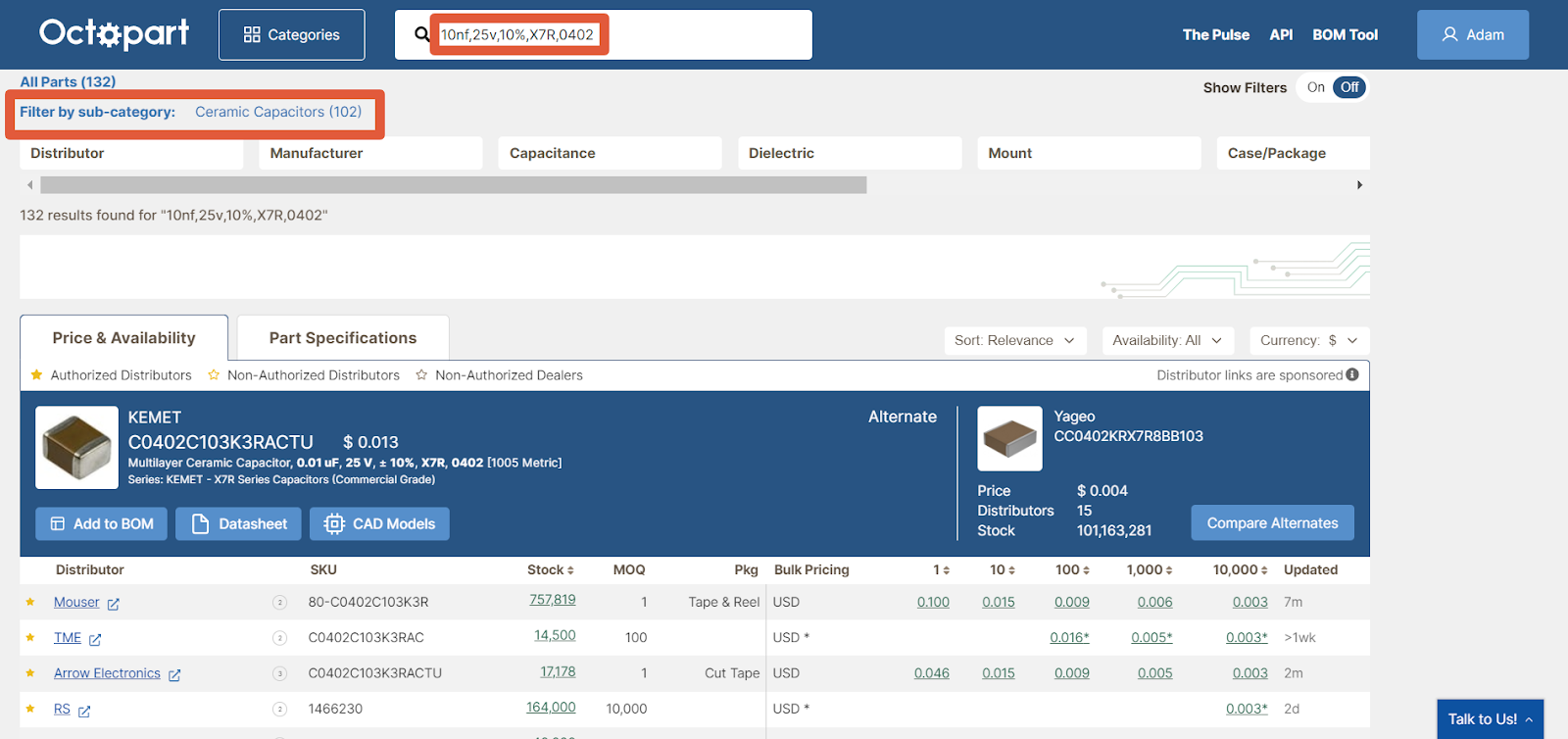Expand the Mount filter
Screen dimensions: 1568x739
(x=1089, y=153)
